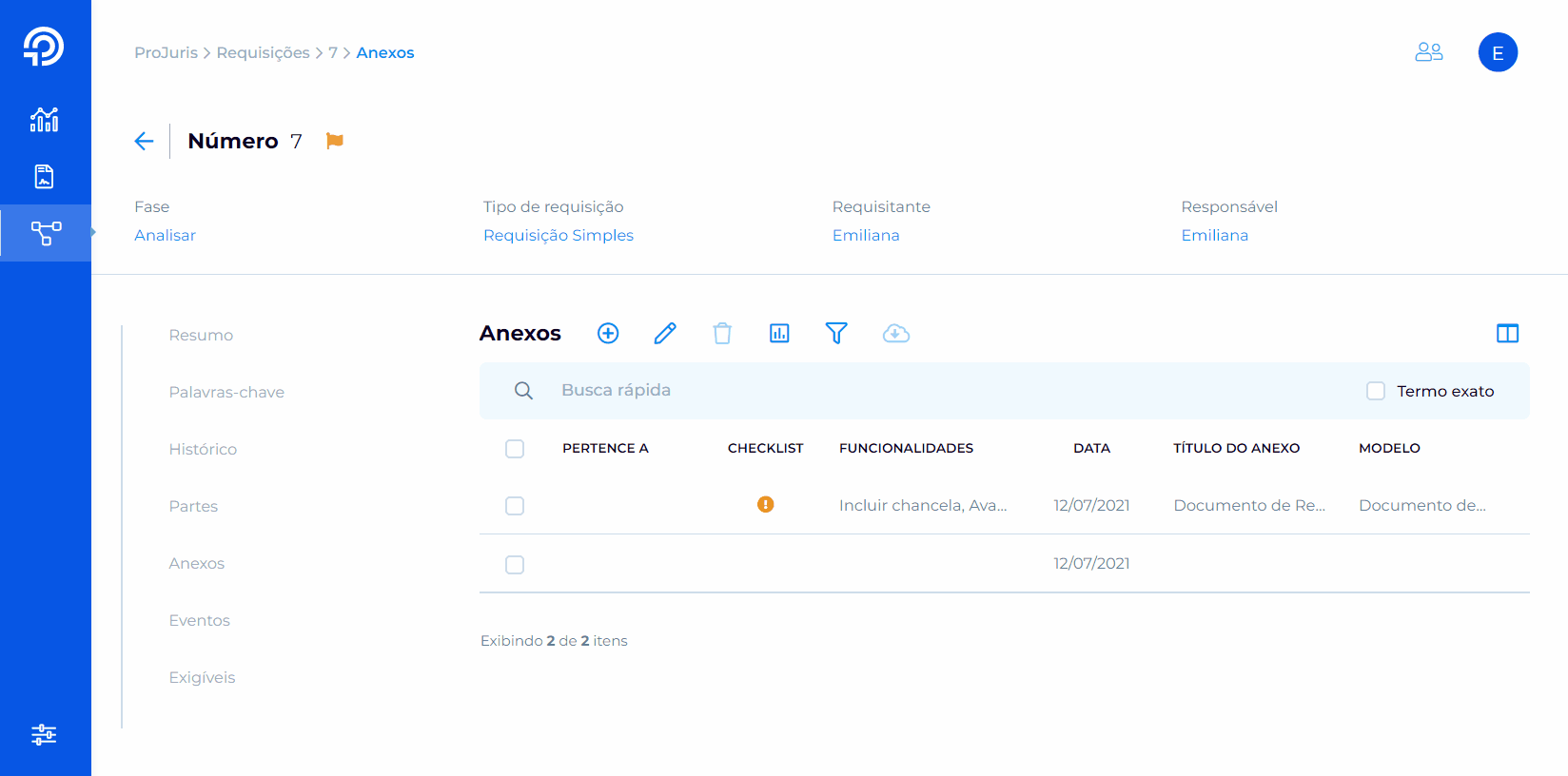Expand sidebar using the small arrow
The height and width of the screenshot is (776, 1568).
(93, 232)
